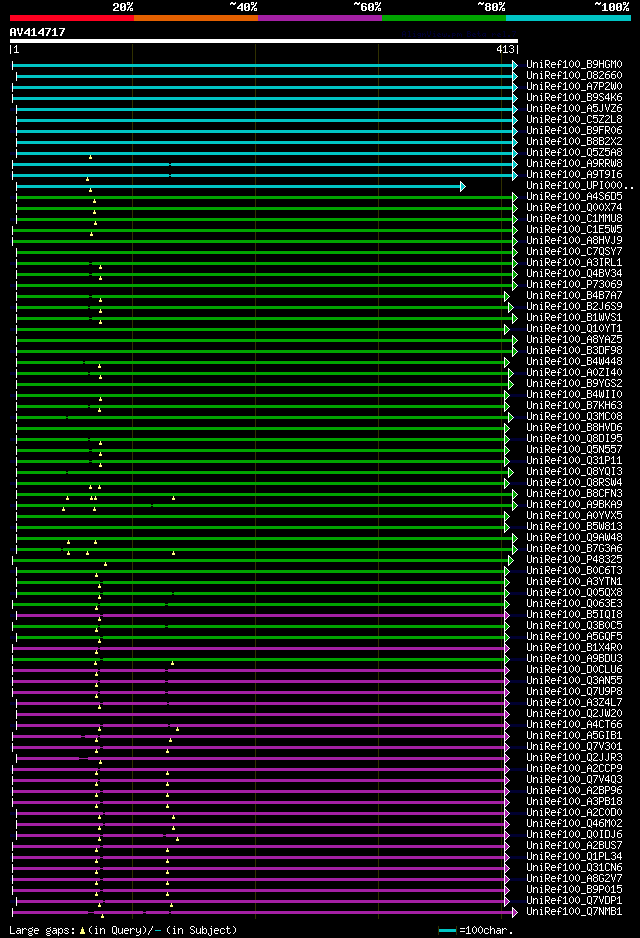Viewport: 640px width, 938px height.
Task: Open hit UniRef100_B9S4K6
Action: tap(574, 98)
